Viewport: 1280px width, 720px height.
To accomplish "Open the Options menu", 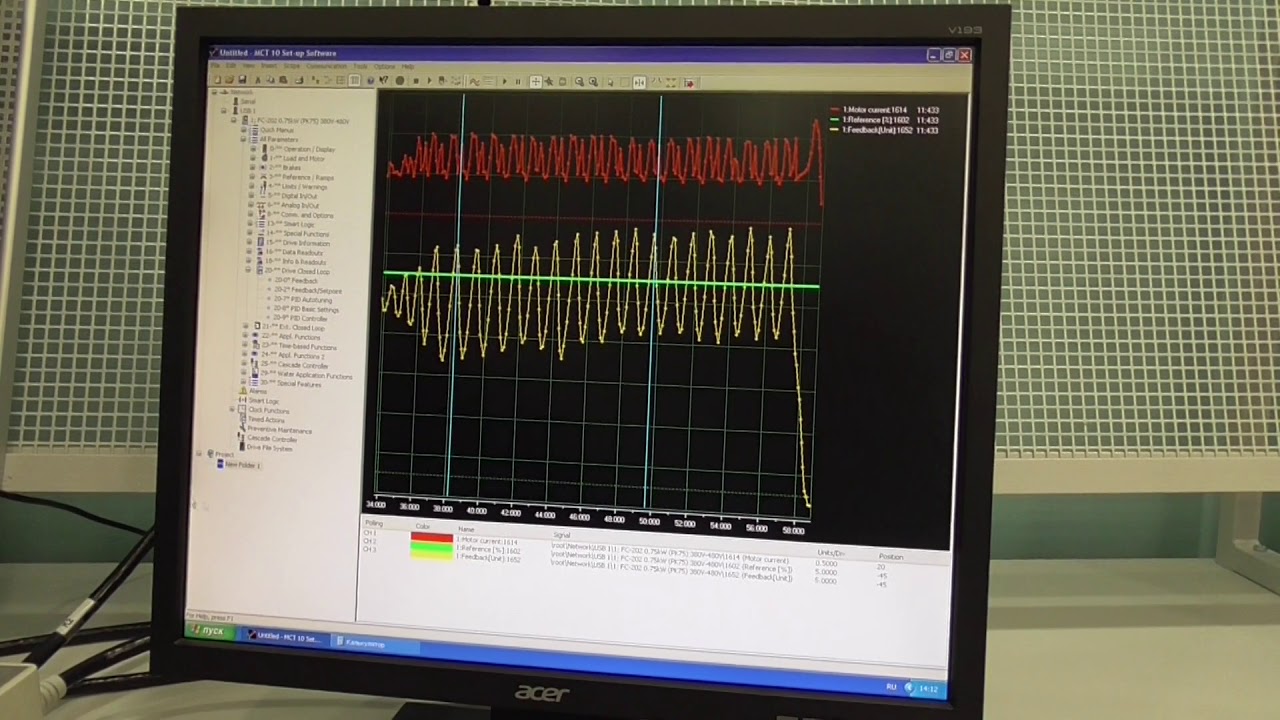I will pos(384,67).
